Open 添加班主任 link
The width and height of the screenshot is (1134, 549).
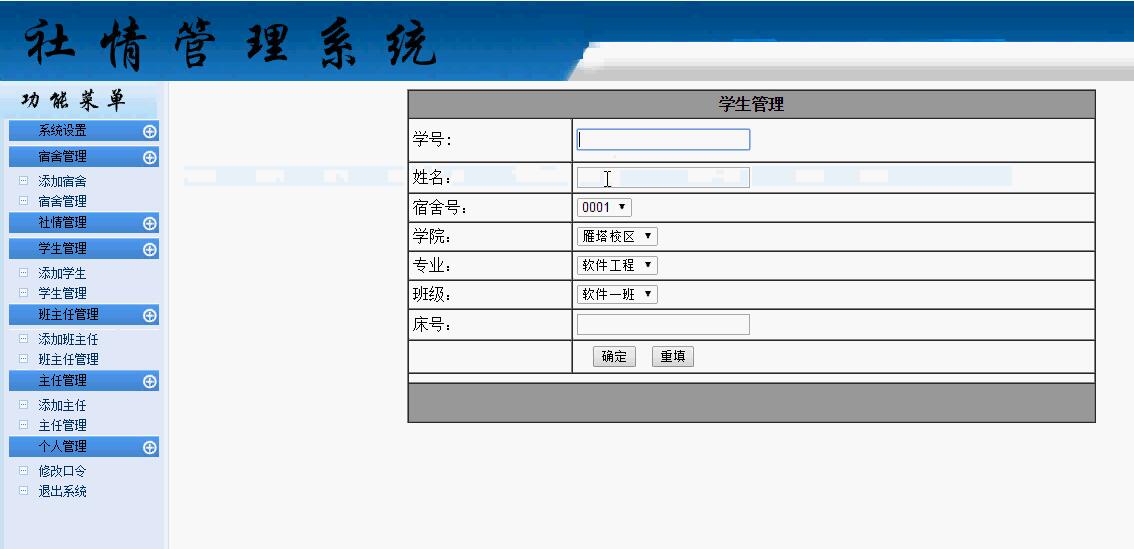coord(68,339)
